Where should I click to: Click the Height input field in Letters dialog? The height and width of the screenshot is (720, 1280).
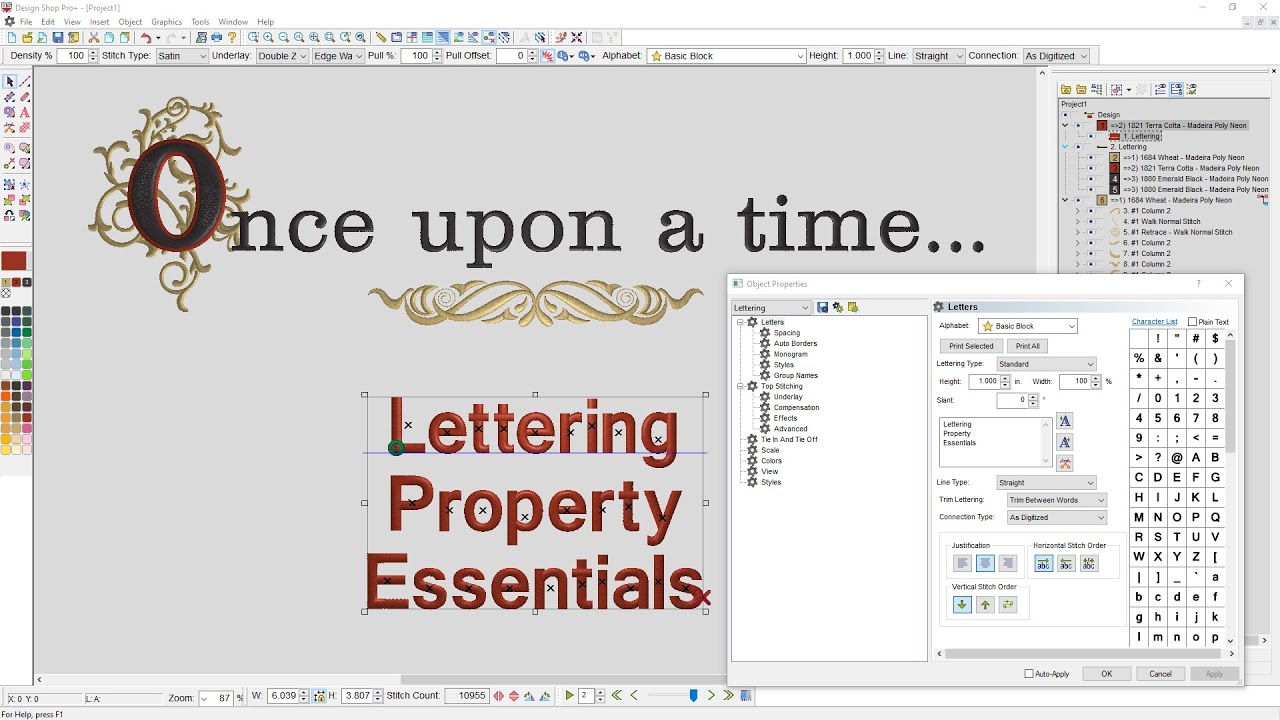[x=986, y=382]
